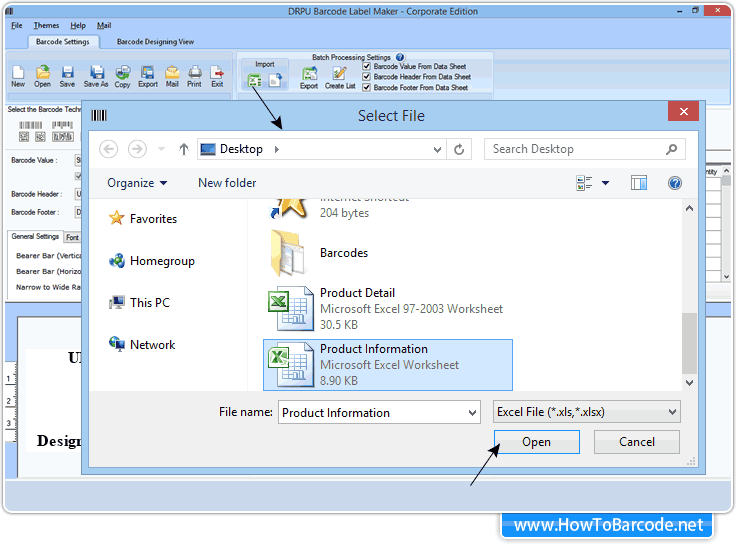This screenshot has width=736, height=545.
Task: Close the Select File dialog
Action: [684, 111]
